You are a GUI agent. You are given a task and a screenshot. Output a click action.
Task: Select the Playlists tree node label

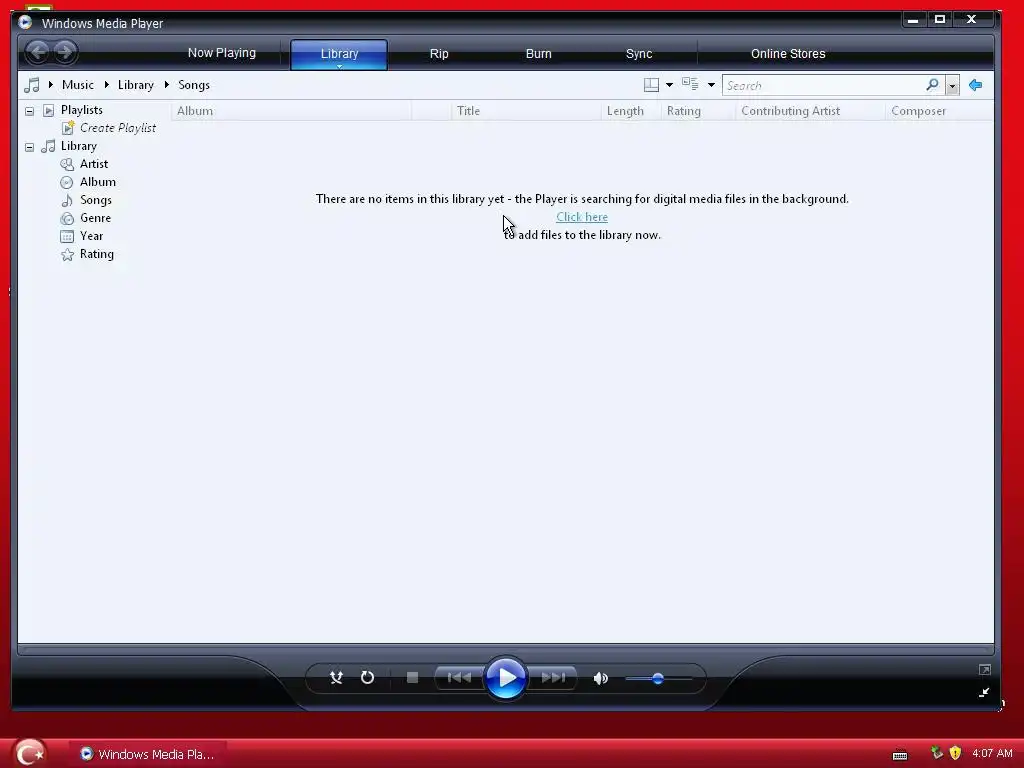pos(82,110)
